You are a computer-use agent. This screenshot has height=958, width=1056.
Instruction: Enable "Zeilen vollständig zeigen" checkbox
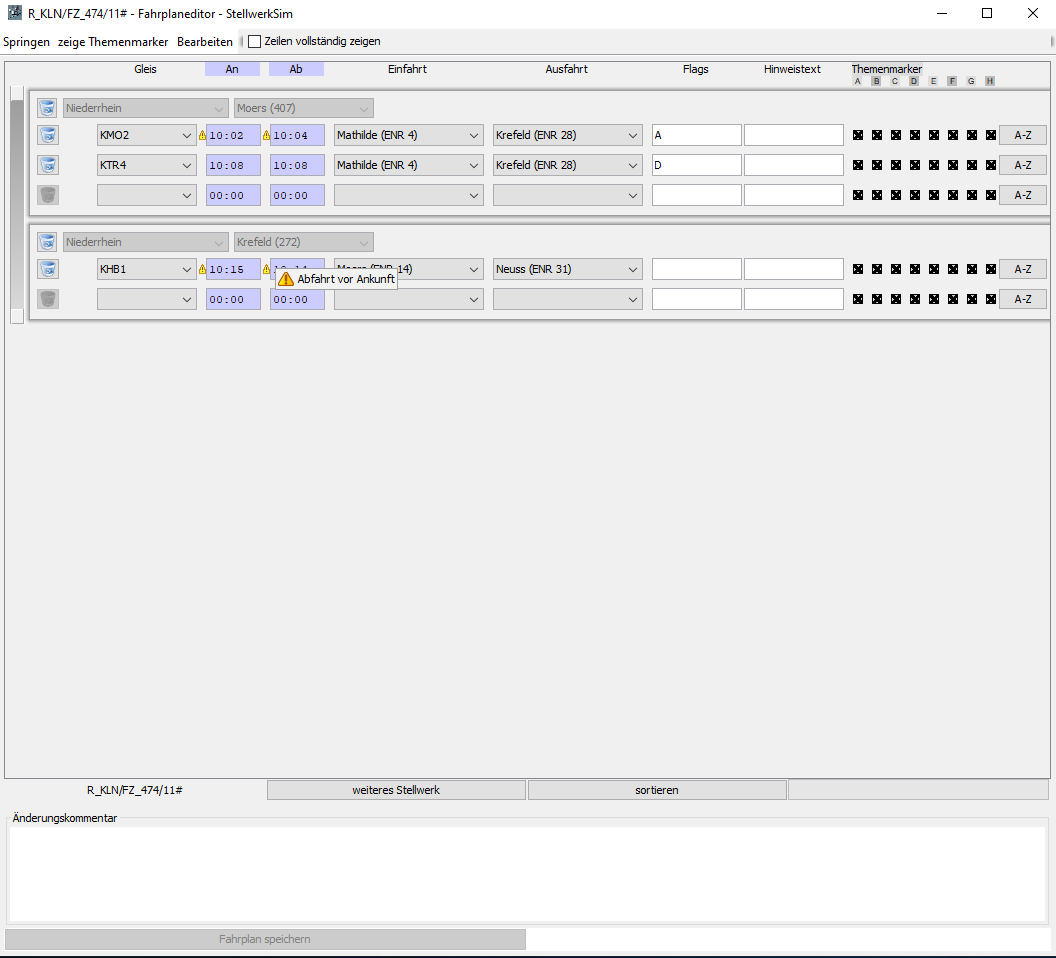pyautogui.click(x=255, y=42)
